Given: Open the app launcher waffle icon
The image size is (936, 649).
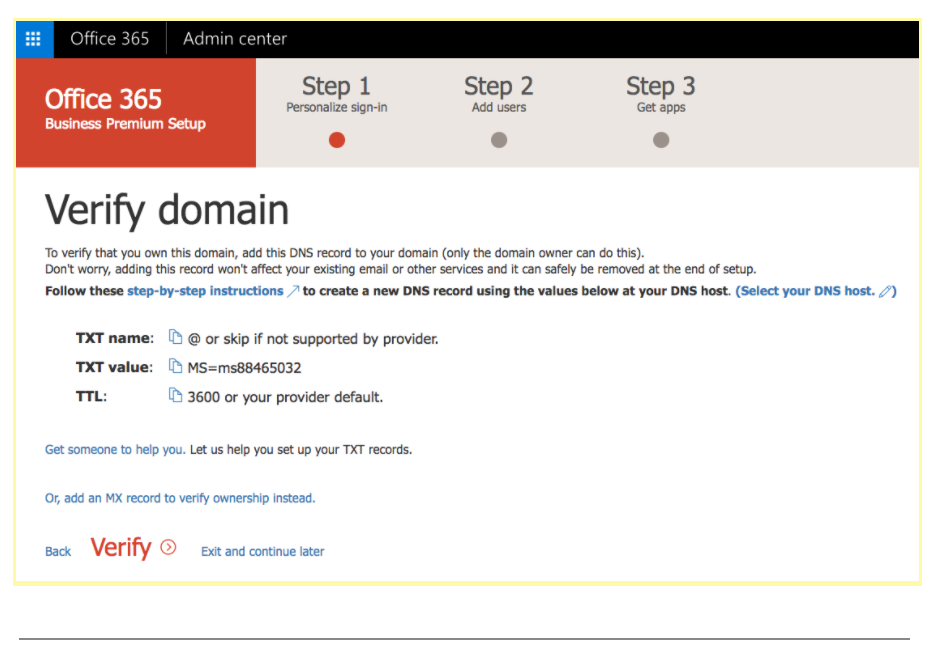Looking at the screenshot, I should click(33, 39).
